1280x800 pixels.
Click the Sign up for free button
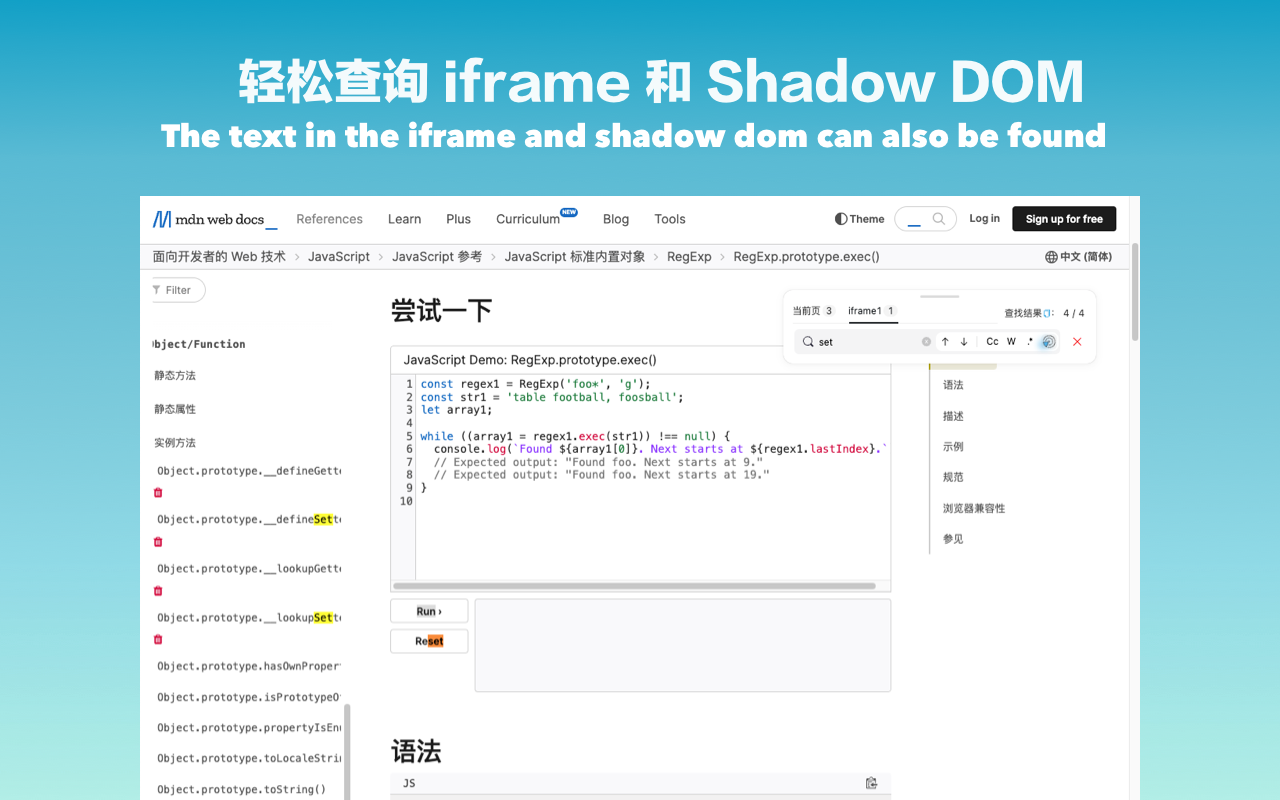point(1064,219)
